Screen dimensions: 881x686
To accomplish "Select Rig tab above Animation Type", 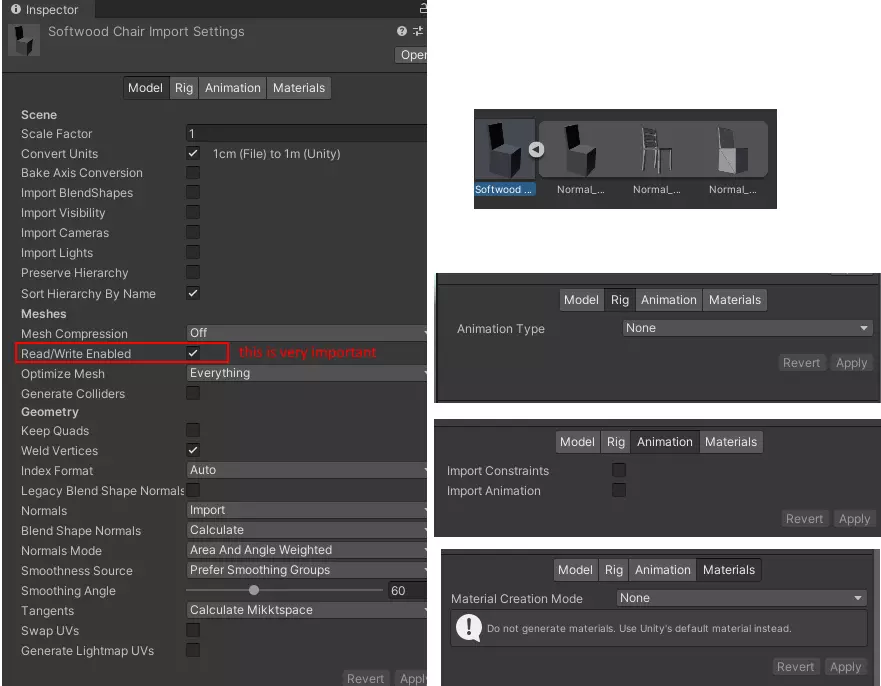I will point(620,299).
